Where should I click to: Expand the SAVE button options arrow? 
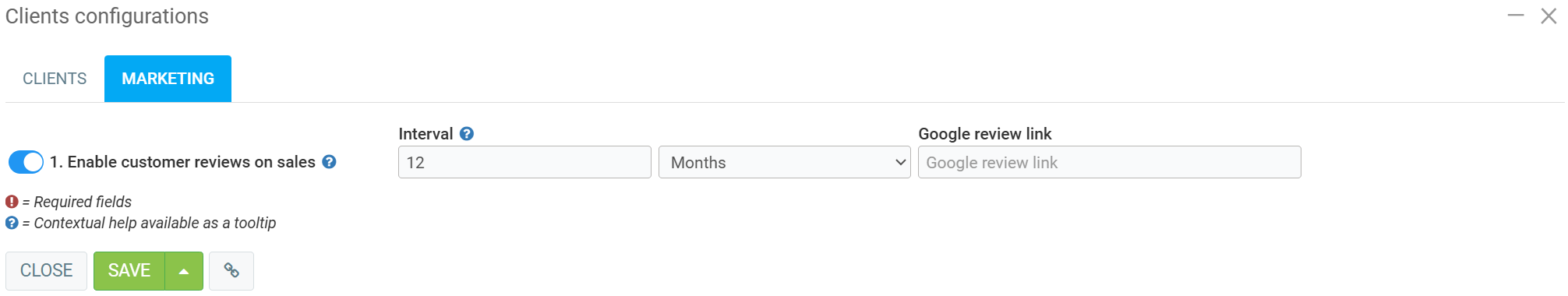coord(184,271)
